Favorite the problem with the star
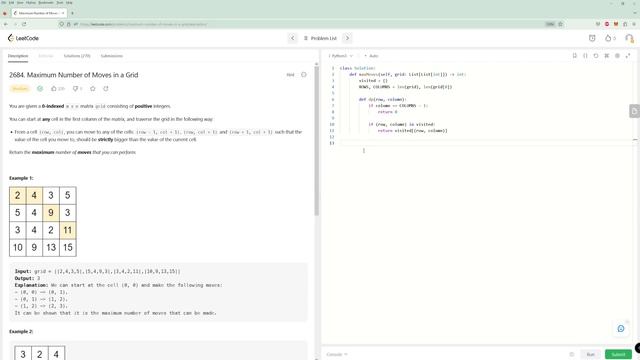The width and height of the screenshot is (640, 360). click(93, 89)
